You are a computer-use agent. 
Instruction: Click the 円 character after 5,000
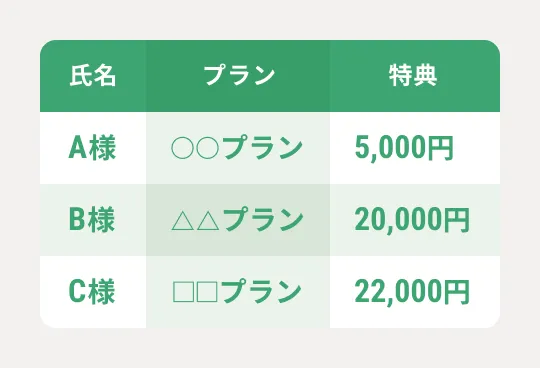click(439, 148)
